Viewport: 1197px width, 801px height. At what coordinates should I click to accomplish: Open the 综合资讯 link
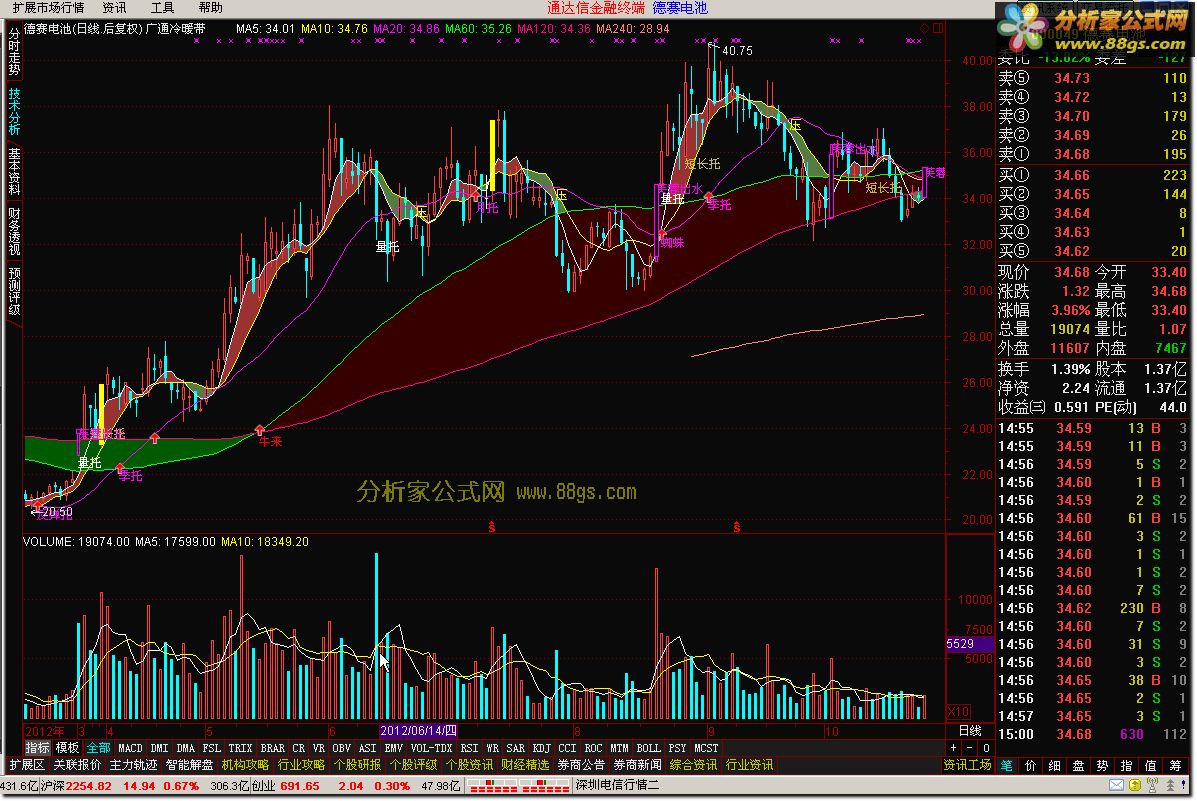click(693, 765)
